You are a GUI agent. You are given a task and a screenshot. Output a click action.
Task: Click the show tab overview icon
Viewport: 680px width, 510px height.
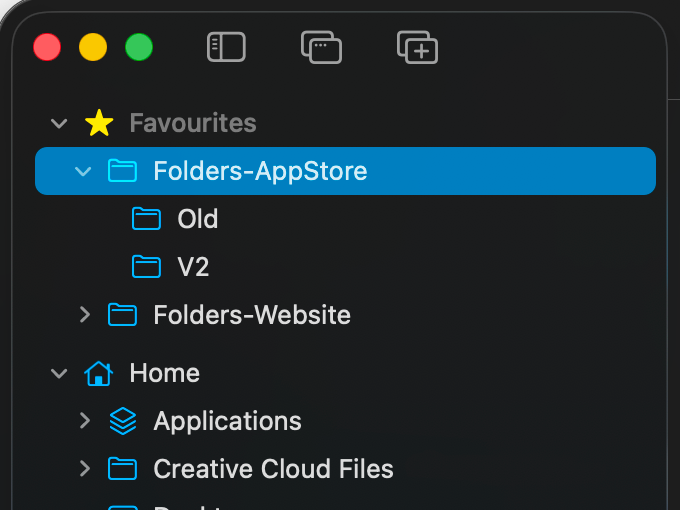(x=321, y=47)
